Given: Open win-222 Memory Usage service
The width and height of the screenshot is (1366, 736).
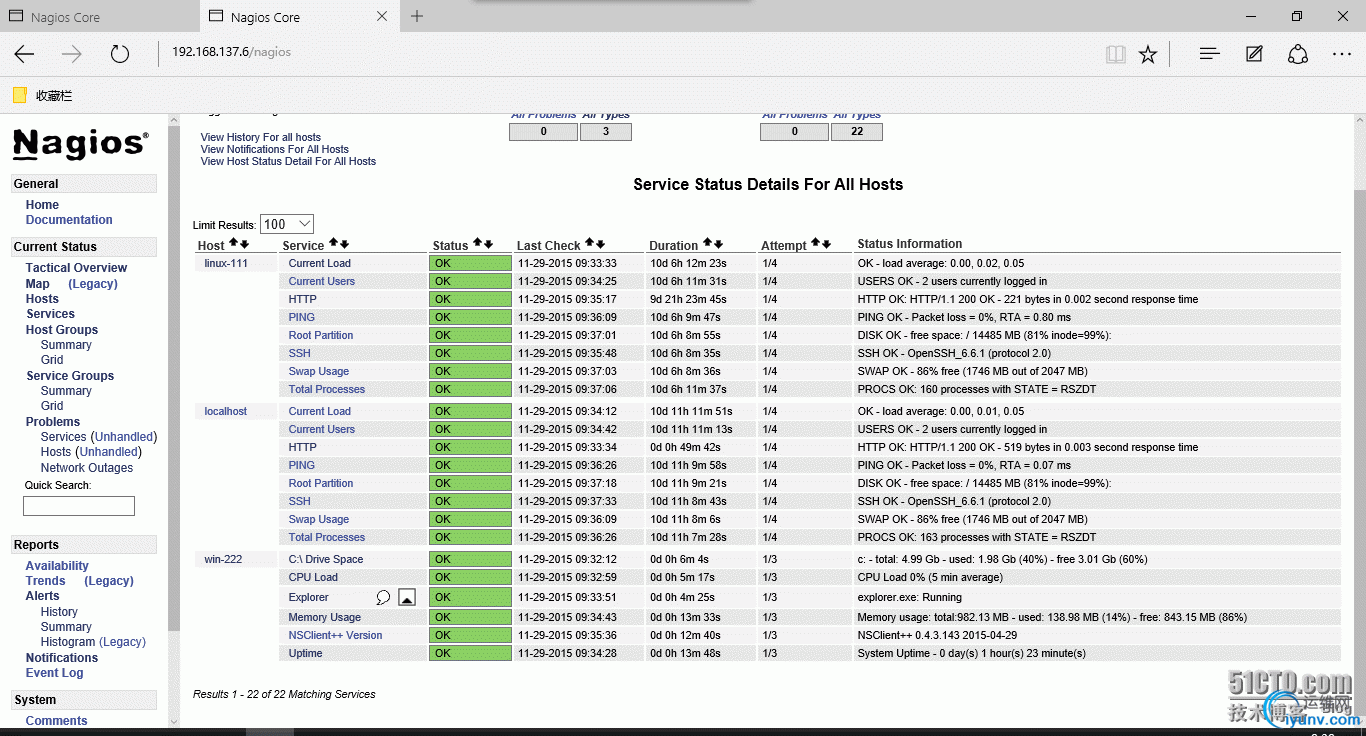Looking at the screenshot, I should click(325, 617).
